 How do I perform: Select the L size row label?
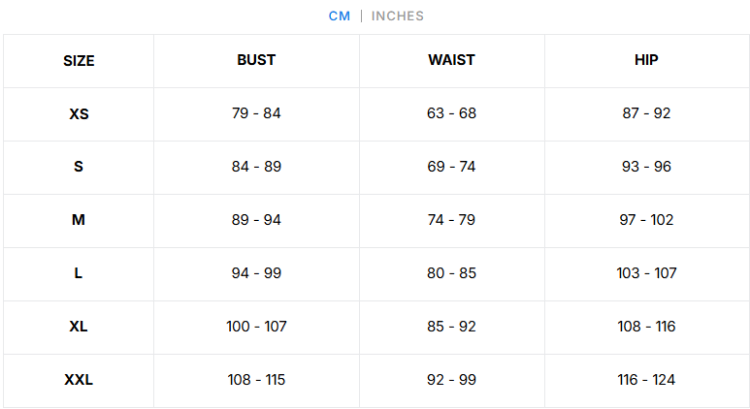78,273
